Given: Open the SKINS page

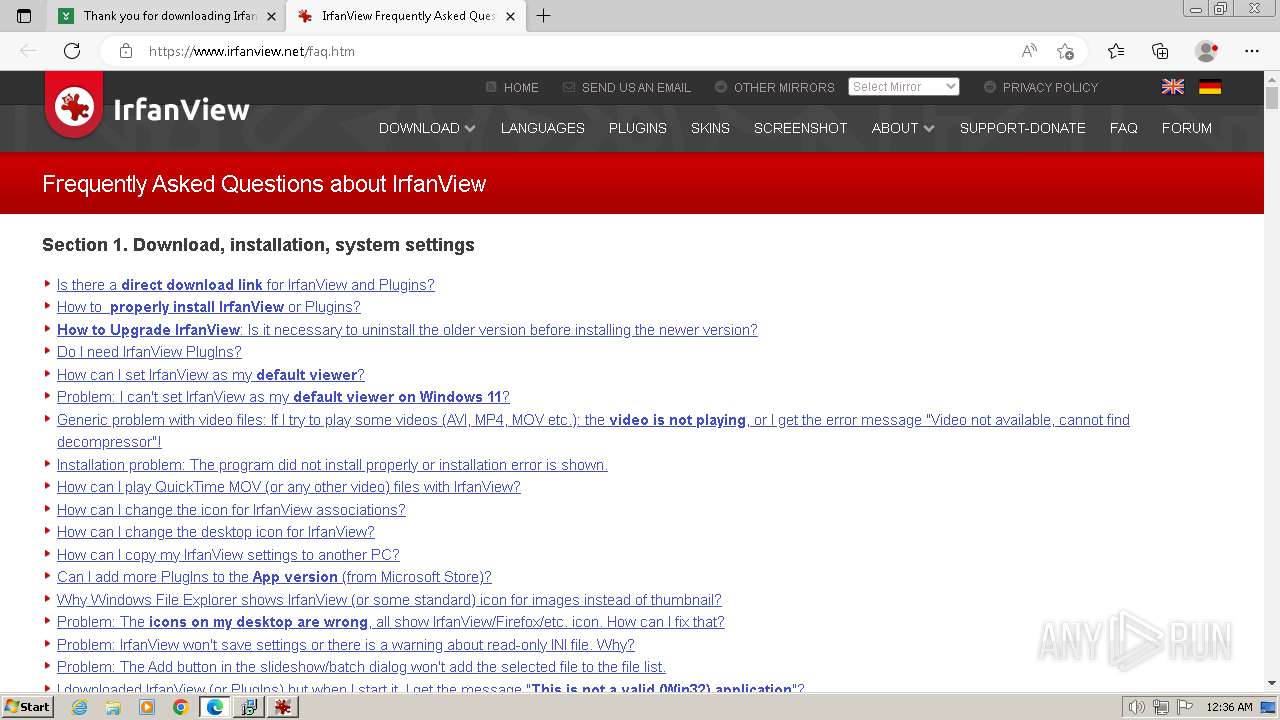Looking at the screenshot, I should 710,128.
